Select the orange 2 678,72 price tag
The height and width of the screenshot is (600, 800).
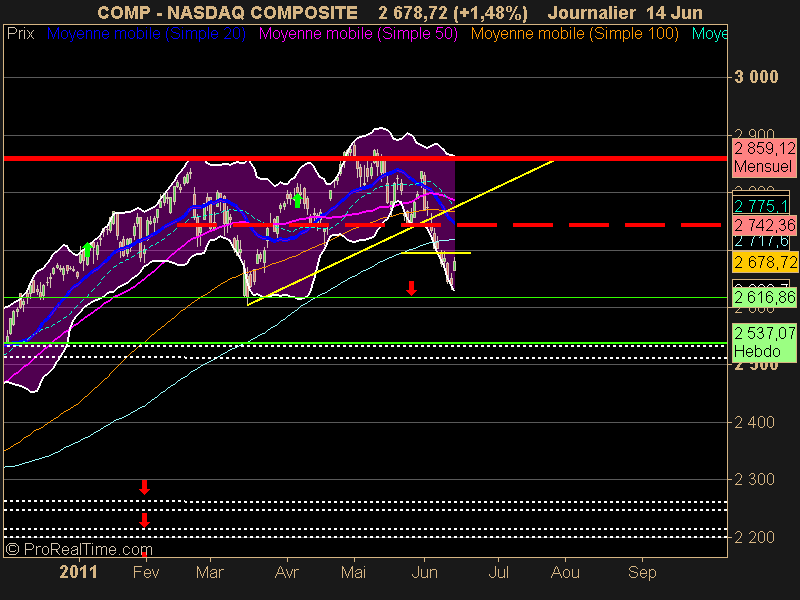765,262
